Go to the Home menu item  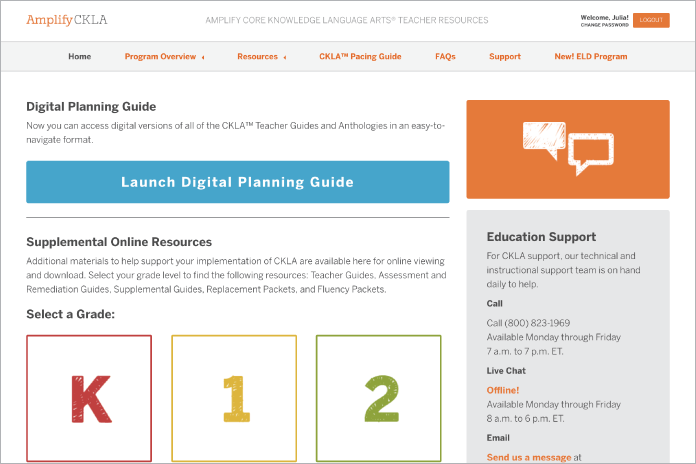tap(79, 56)
